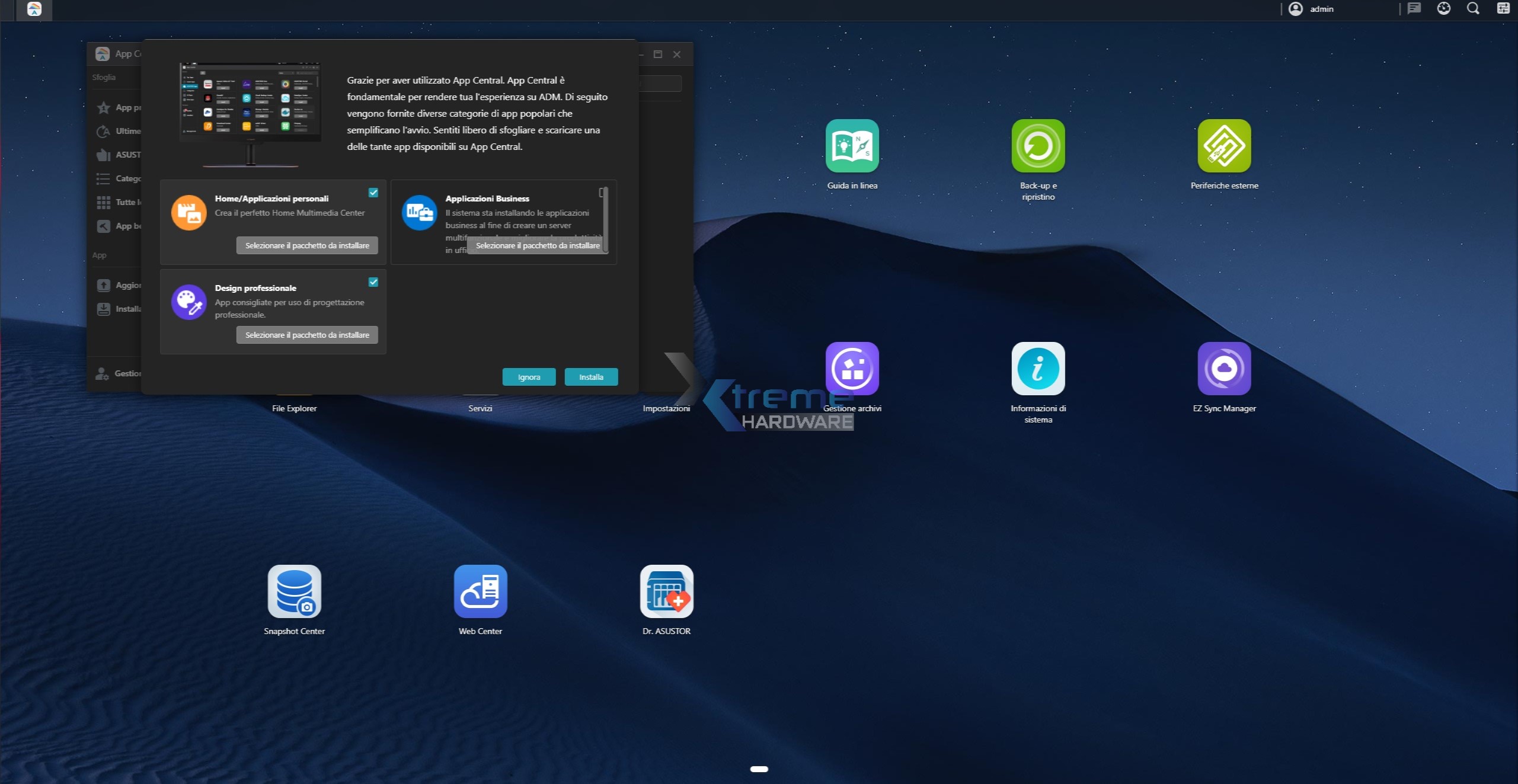Image resolution: width=1518 pixels, height=784 pixels.
Task: Check the Applicazioni Business checkbox
Action: pyautogui.click(x=601, y=193)
